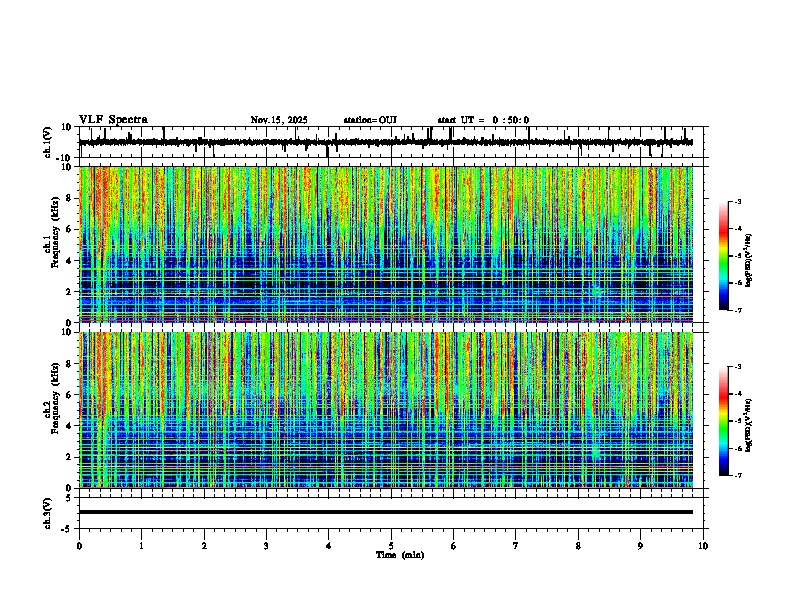Click the time axis tick label "8"

[x=578, y=546]
